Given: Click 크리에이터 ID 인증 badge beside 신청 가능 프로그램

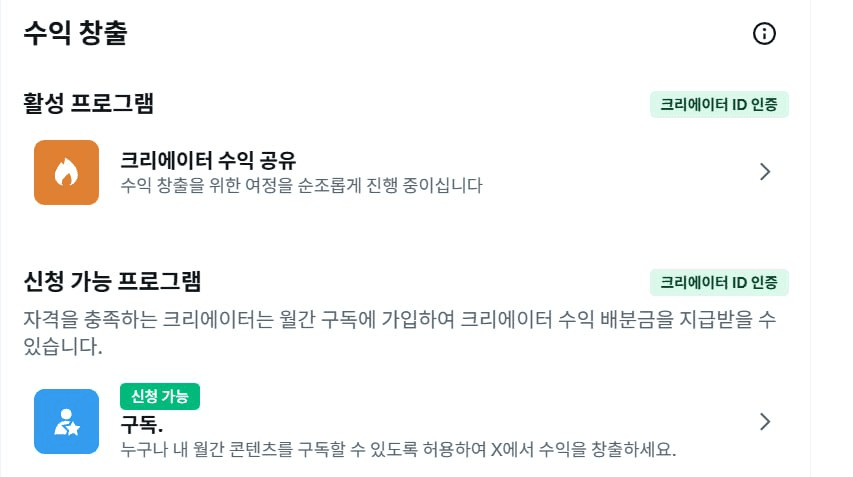Looking at the screenshot, I should coord(719,282).
